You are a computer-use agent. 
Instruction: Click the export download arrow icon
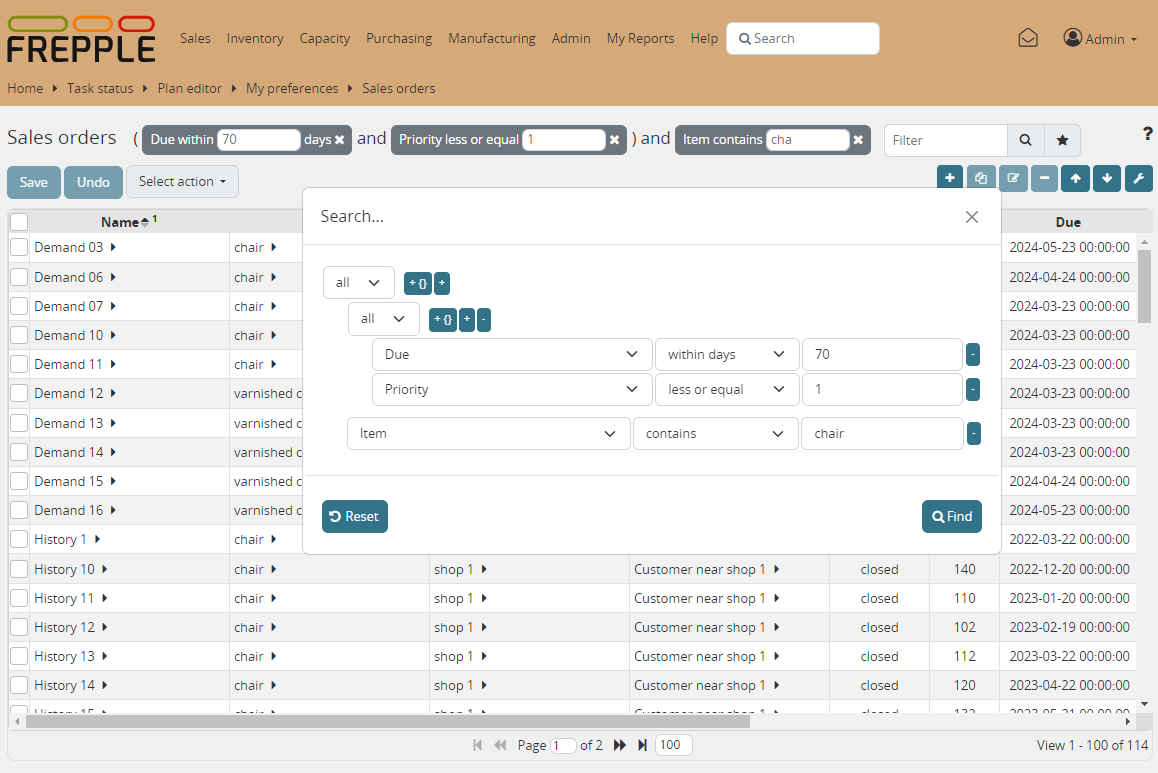click(x=1106, y=178)
